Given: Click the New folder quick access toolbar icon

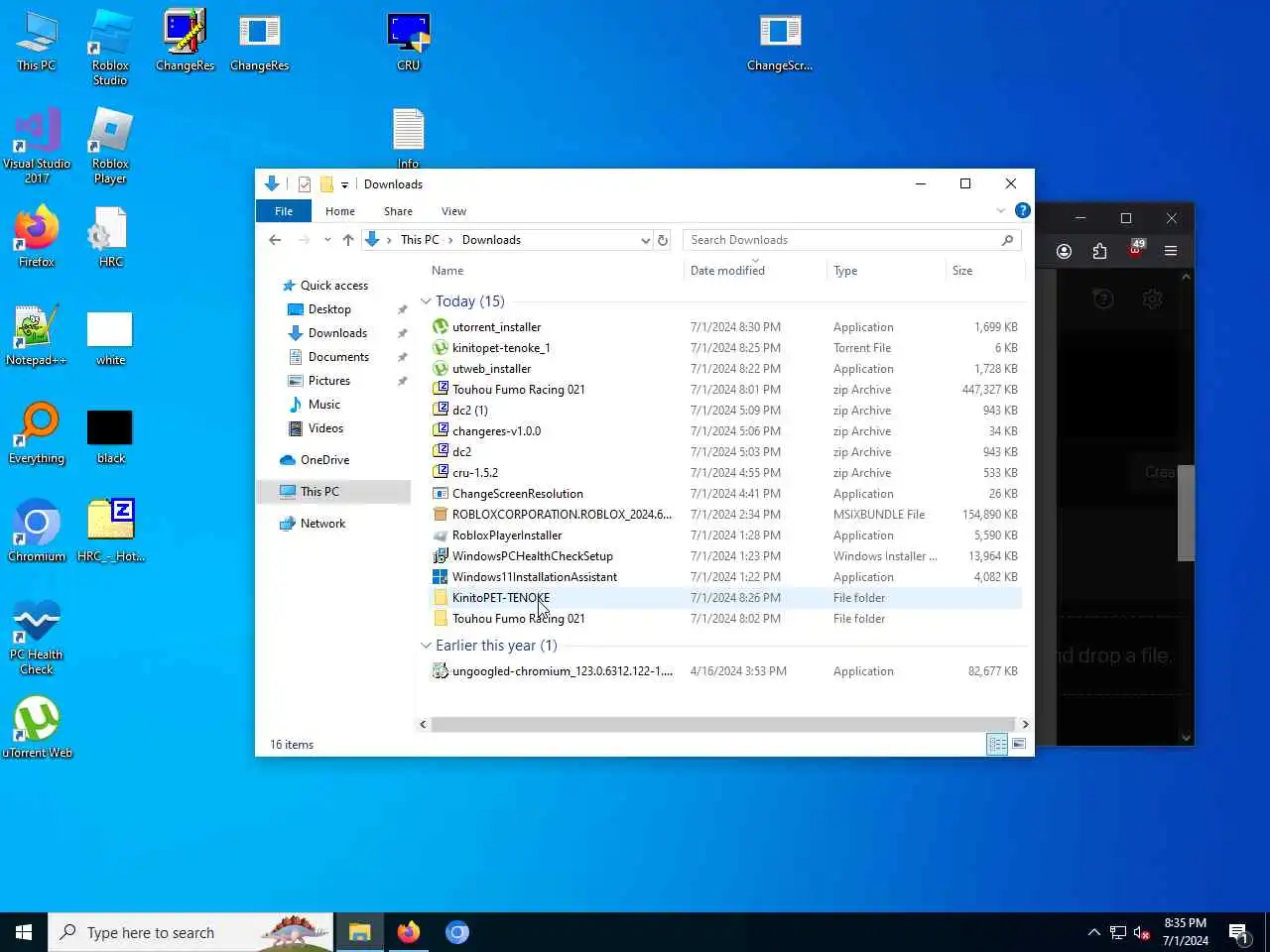Looking at the screenshot, I should click(326, 184).
